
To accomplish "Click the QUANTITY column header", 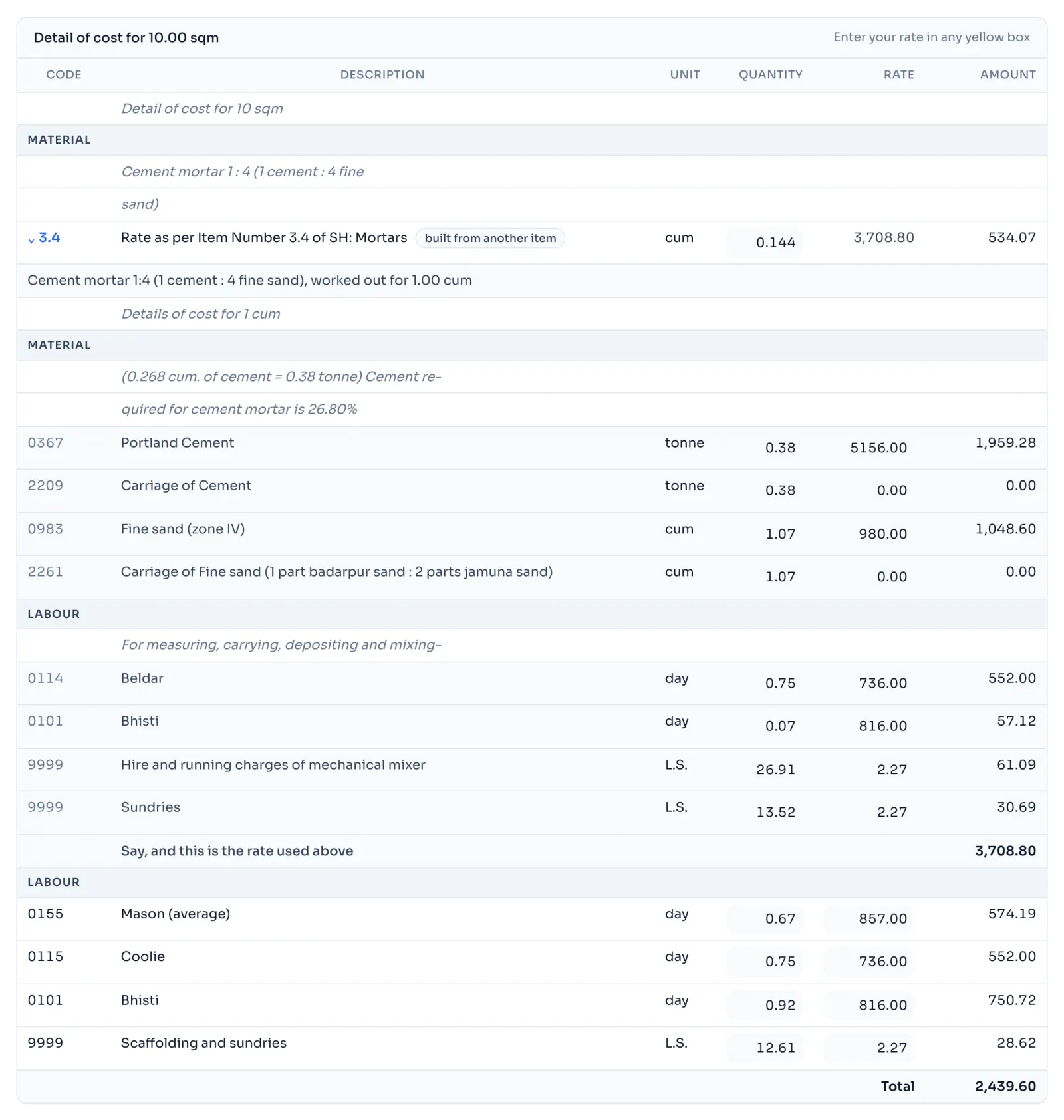I will 771,74.
